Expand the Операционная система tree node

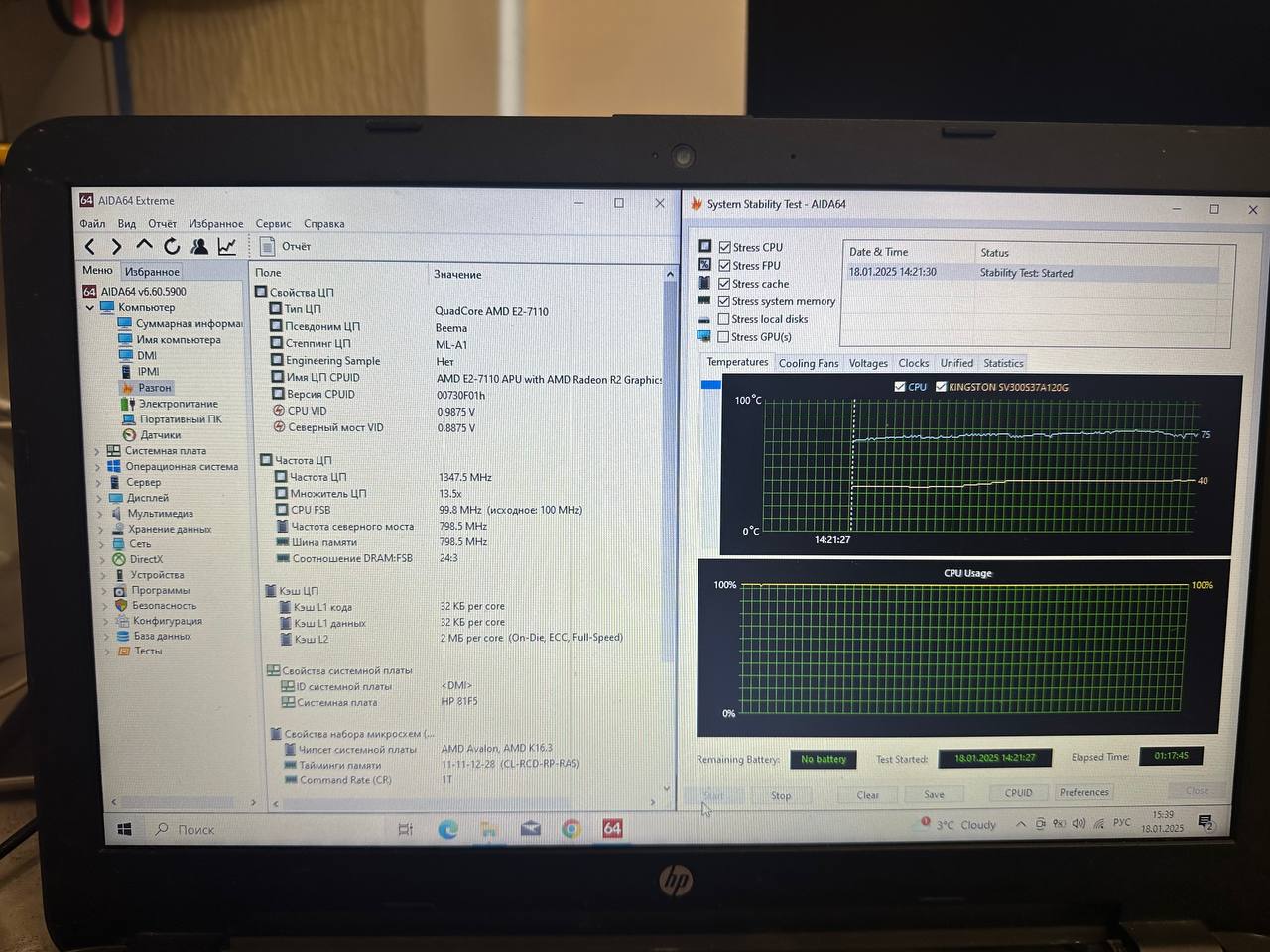98,467
